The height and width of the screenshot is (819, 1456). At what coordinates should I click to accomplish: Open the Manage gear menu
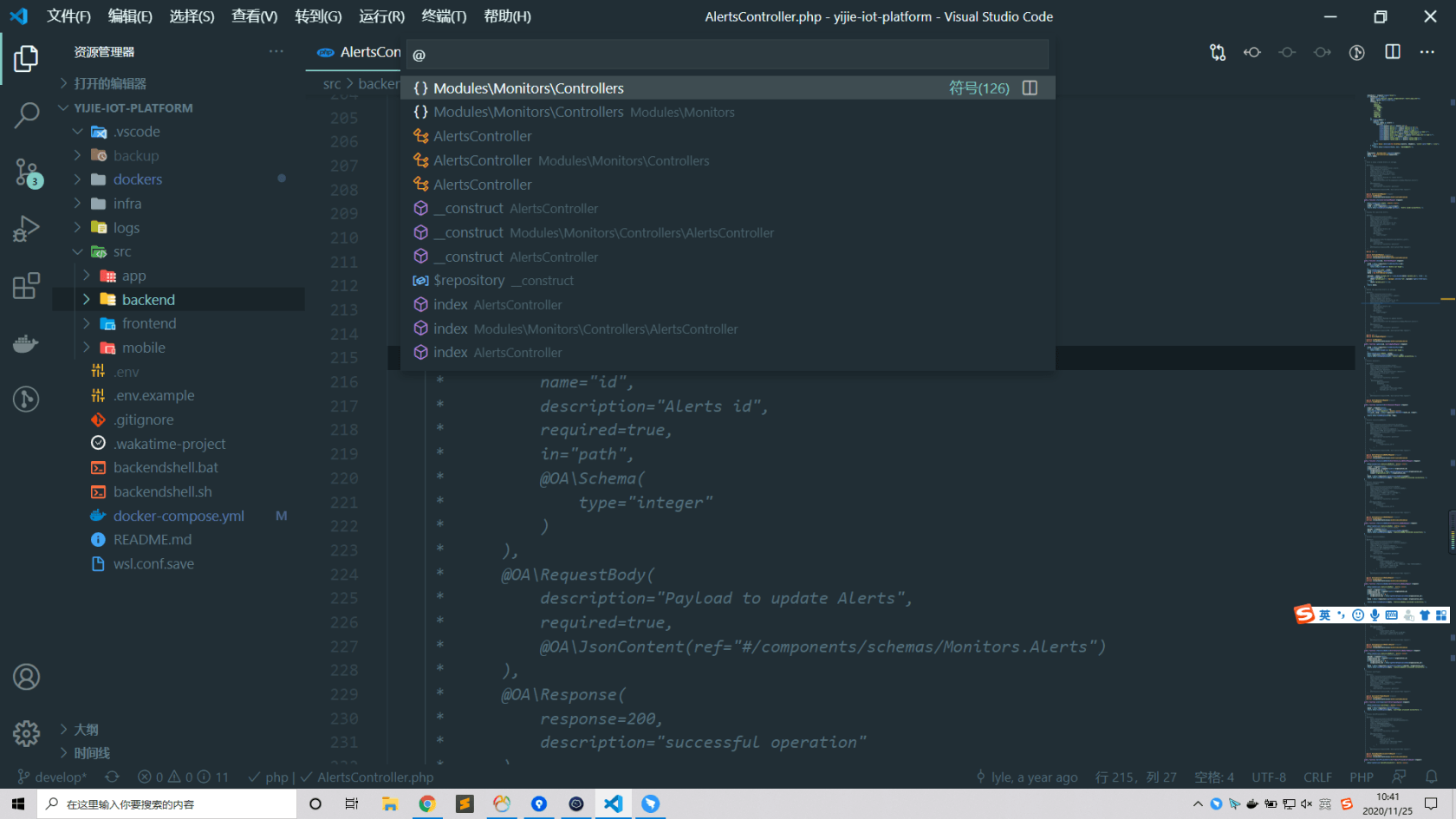click(26, 733)
